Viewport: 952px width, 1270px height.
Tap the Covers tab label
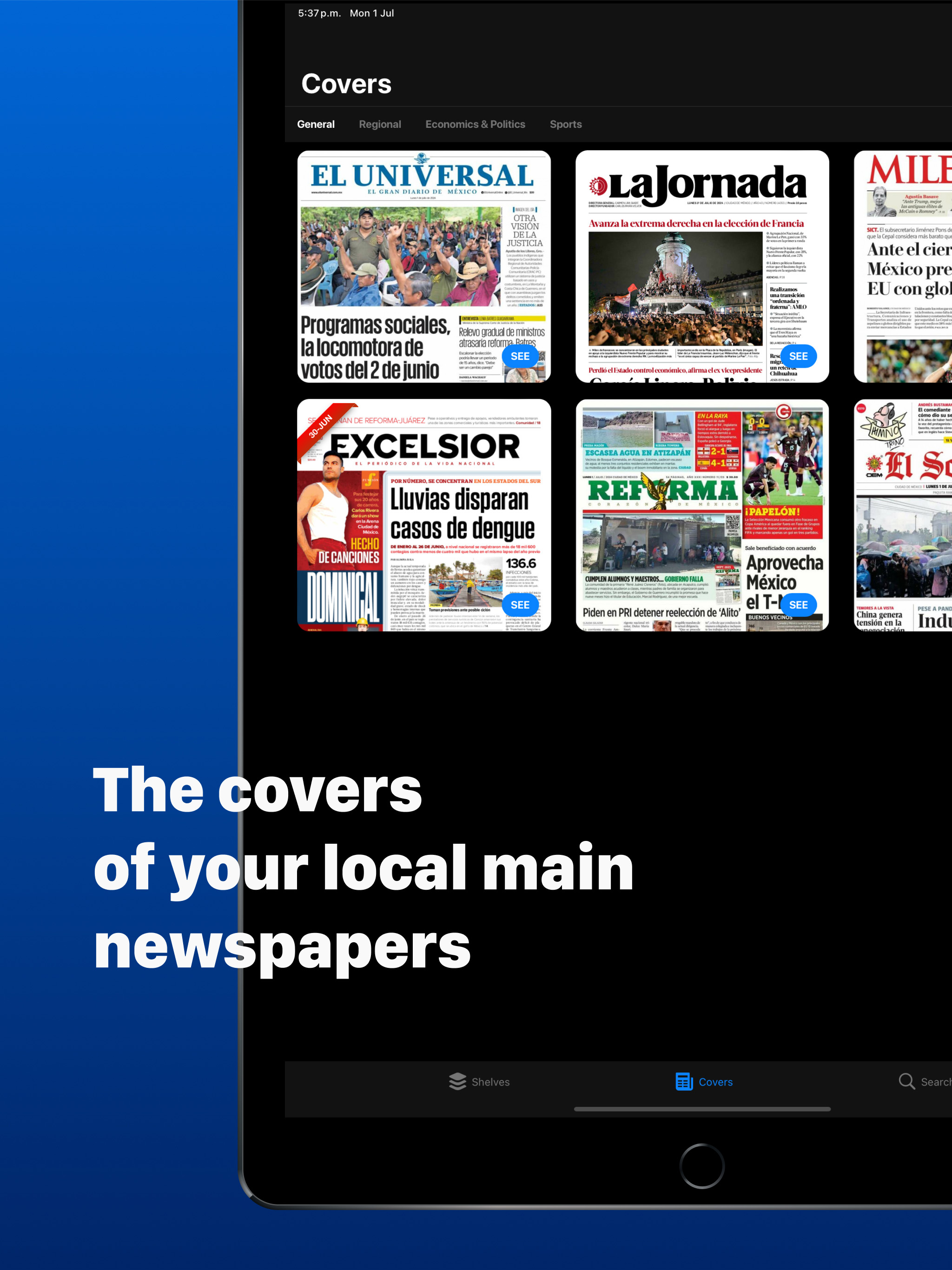(x=715, y=1082)
